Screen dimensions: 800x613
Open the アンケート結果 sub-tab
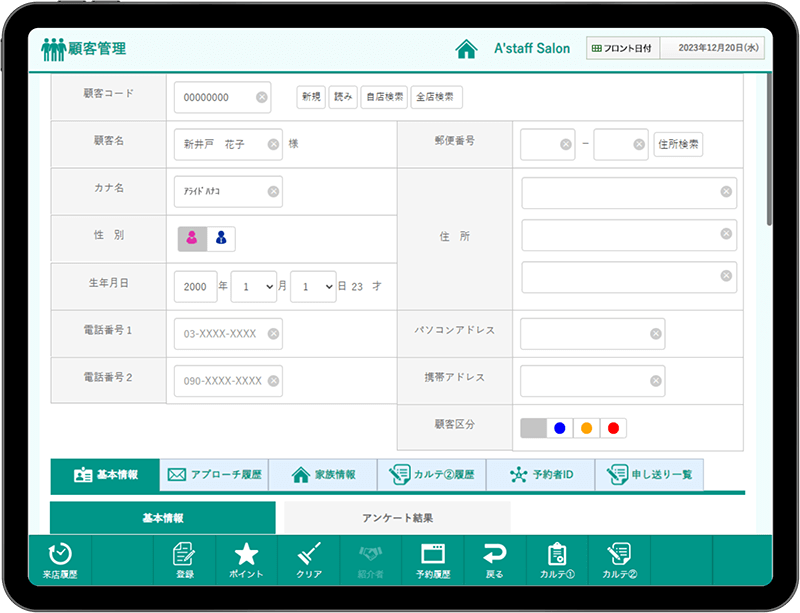click(x=397, y=518)
